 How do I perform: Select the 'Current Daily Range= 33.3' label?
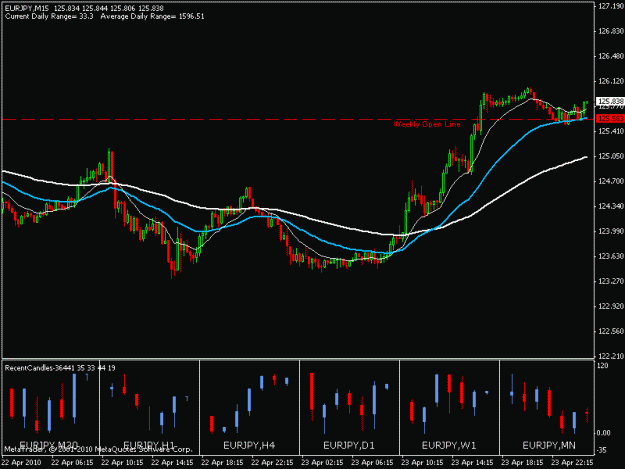coord(49,16)
